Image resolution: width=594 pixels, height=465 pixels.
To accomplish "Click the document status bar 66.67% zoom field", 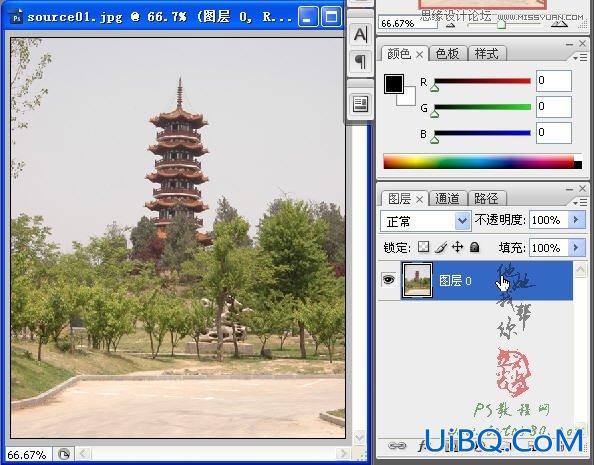I will [x=29, y=454].
